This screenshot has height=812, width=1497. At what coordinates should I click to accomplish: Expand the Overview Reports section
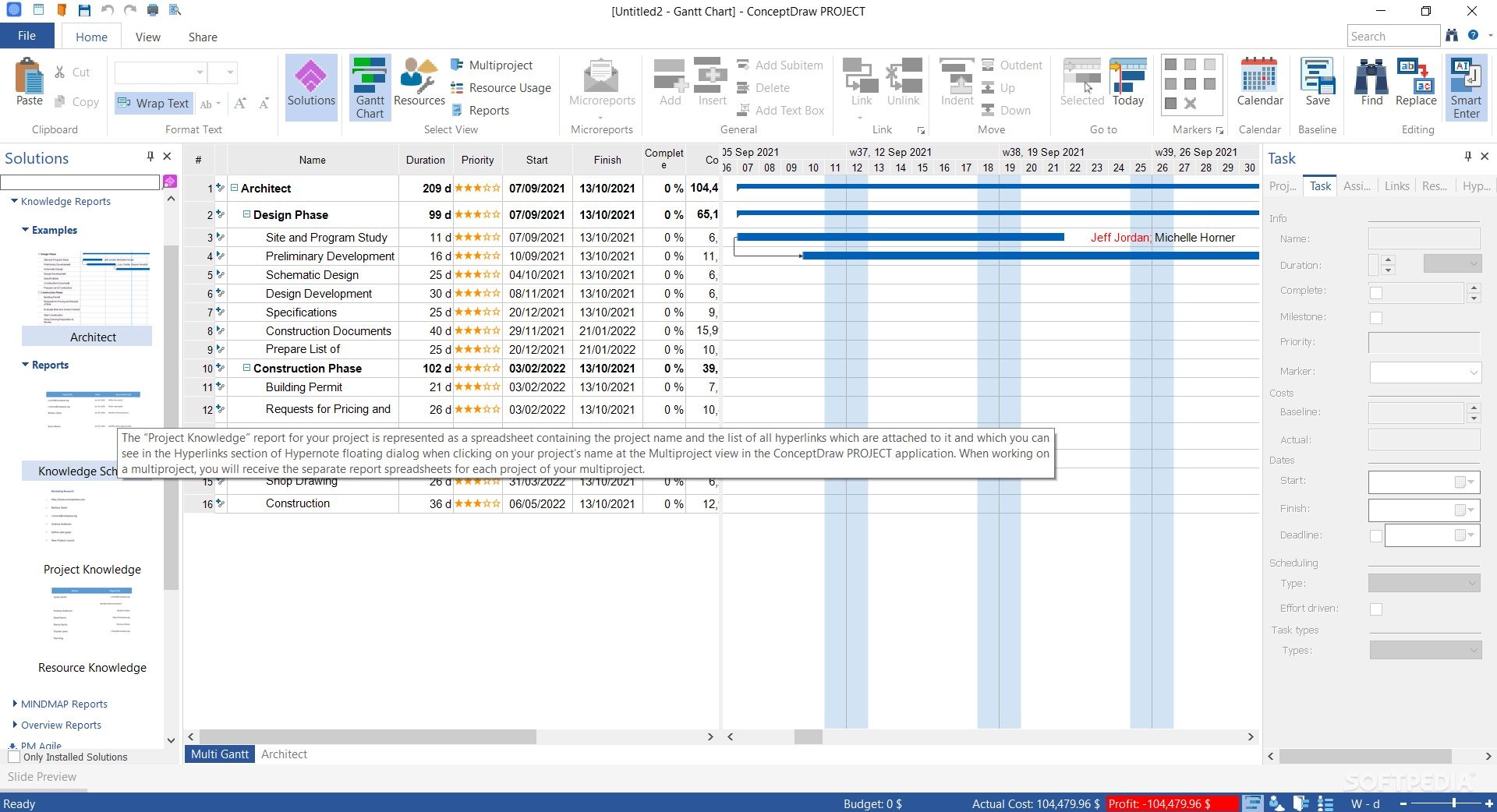(15, 725)
